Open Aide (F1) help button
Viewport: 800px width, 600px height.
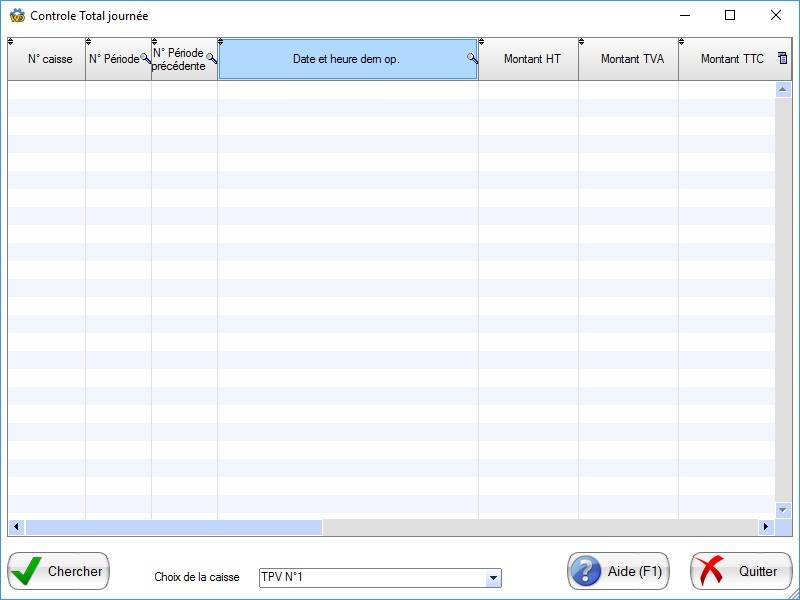(618, 571)
